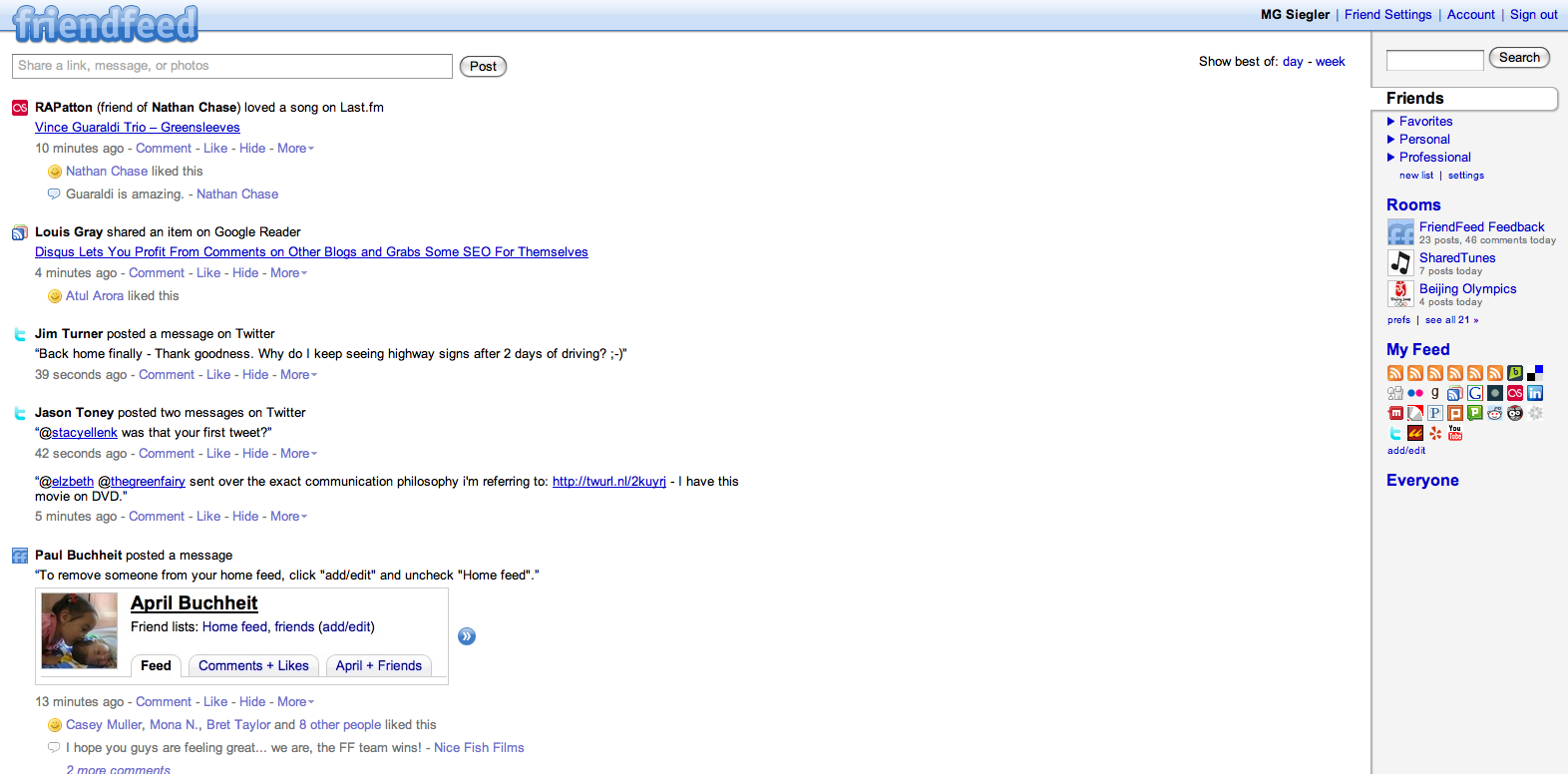1568x774 pixels.
Task: Click 'new list' under Friends
Action: tap(1416, 175)
